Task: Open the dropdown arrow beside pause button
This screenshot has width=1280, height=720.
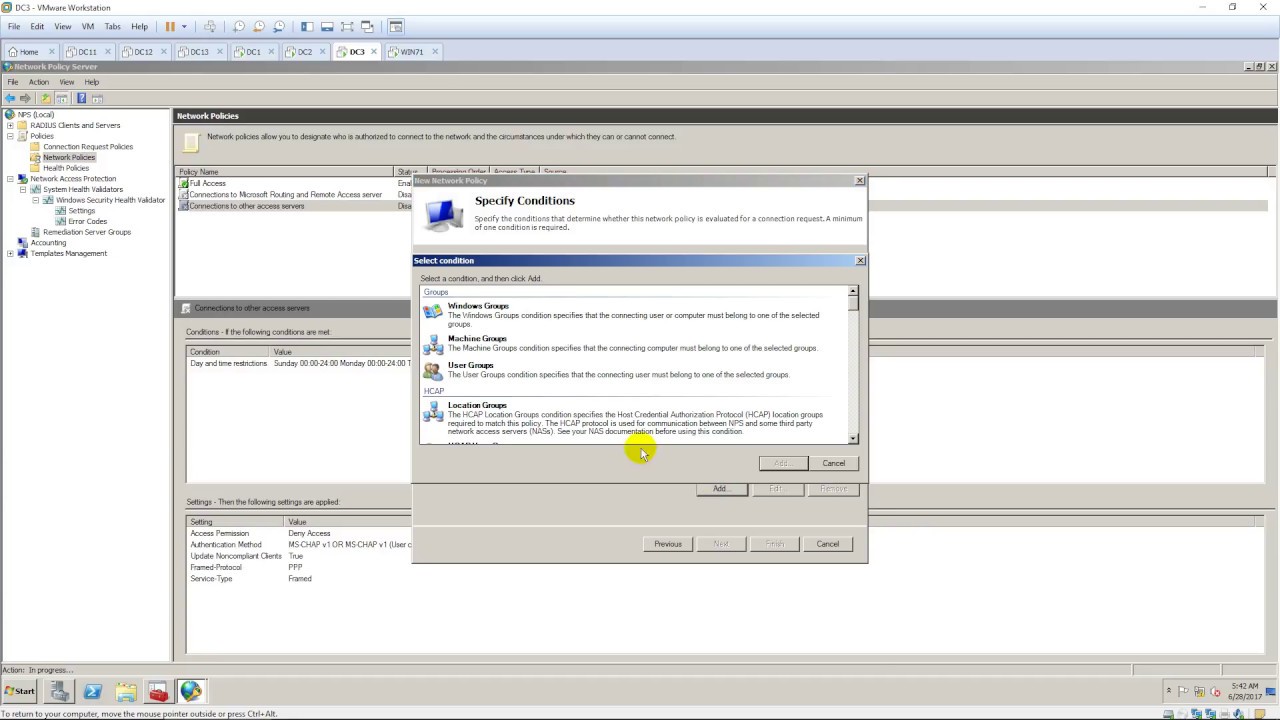Action: (x=184, y=26)
